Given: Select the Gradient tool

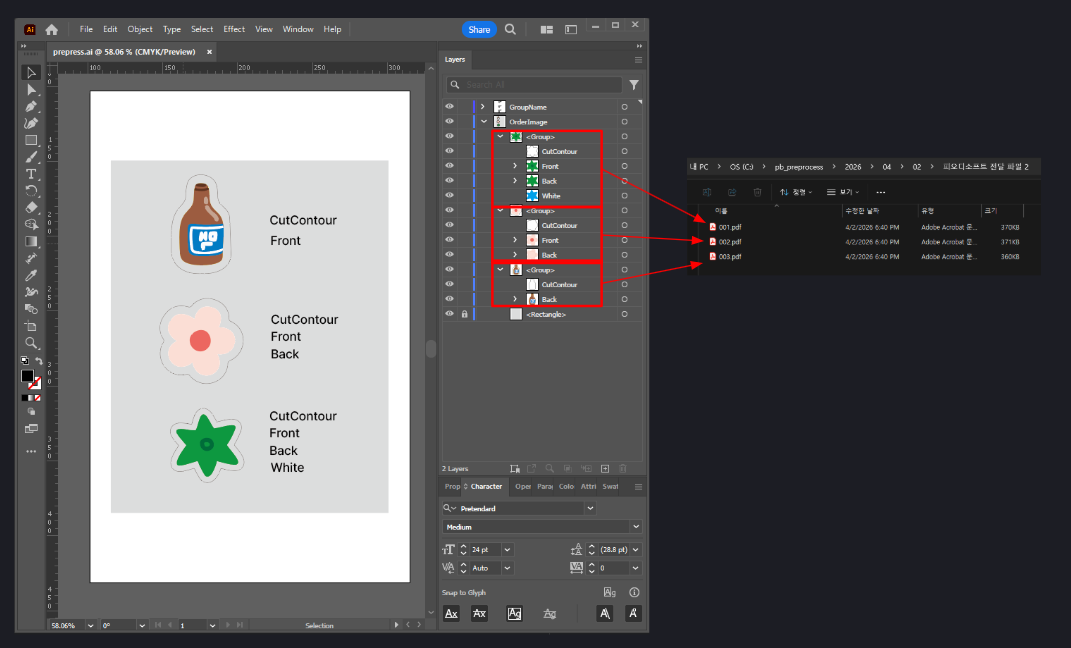Looking at the screenshot, I should [31, 242].
